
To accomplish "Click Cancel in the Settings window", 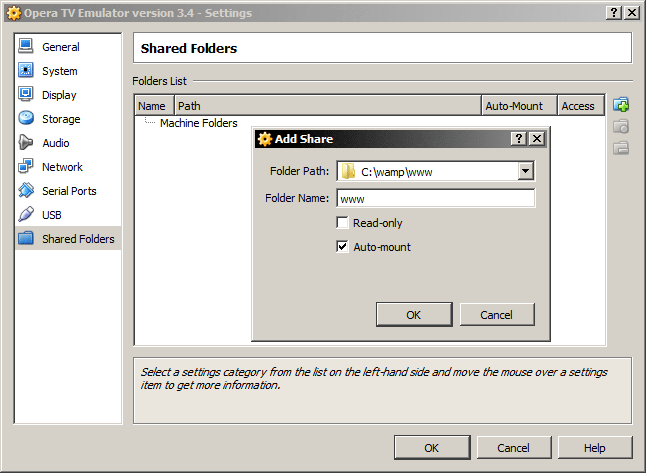I will tap(514, 447).
